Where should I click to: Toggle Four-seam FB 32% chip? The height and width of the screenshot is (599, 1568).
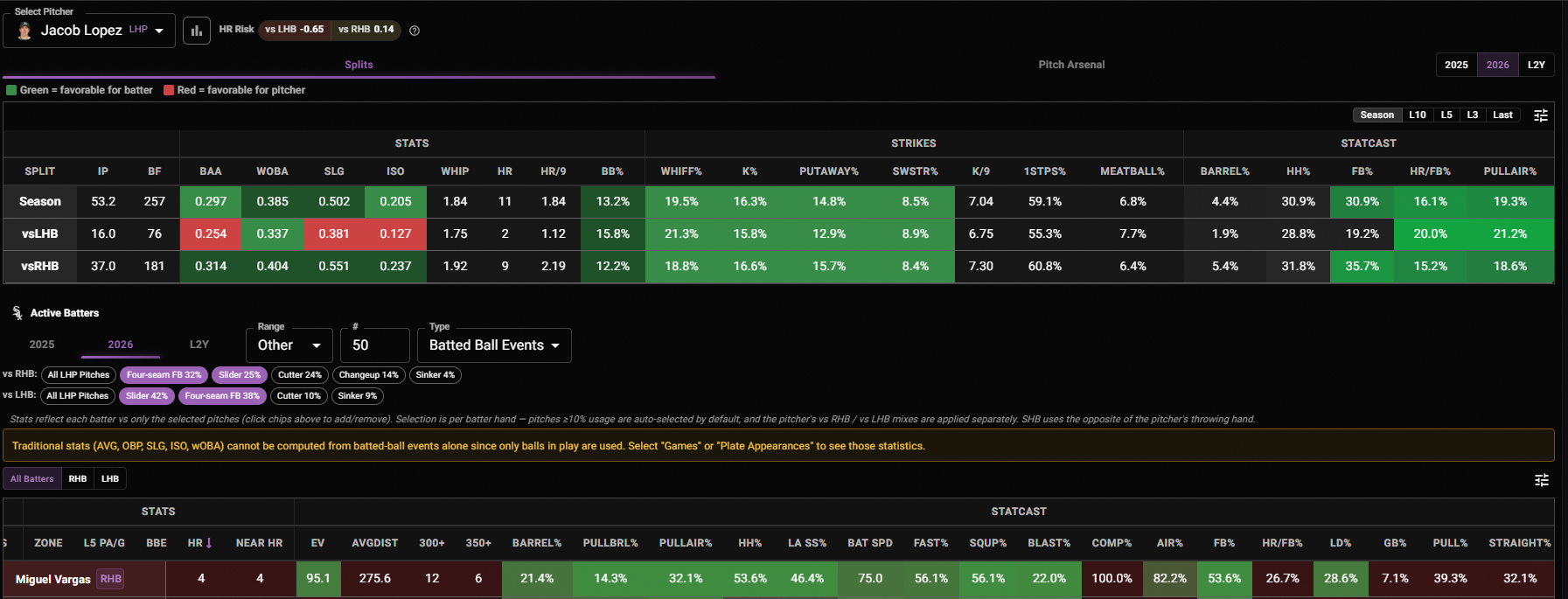pos(164,375)
